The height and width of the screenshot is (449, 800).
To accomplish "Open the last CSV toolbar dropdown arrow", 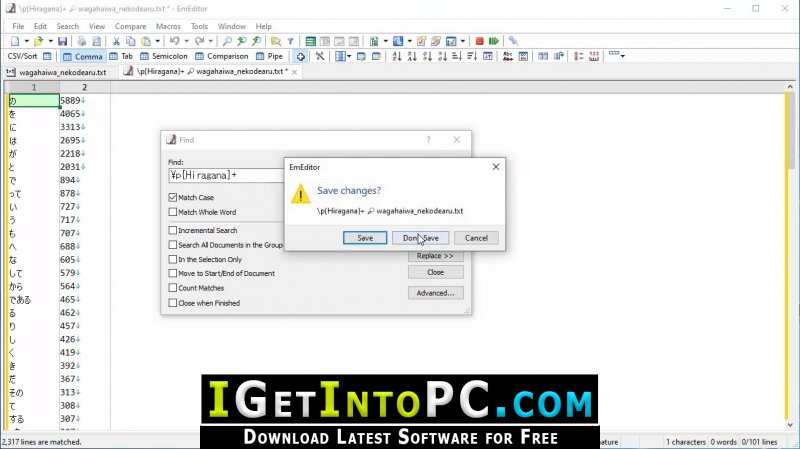I will 622,56.
